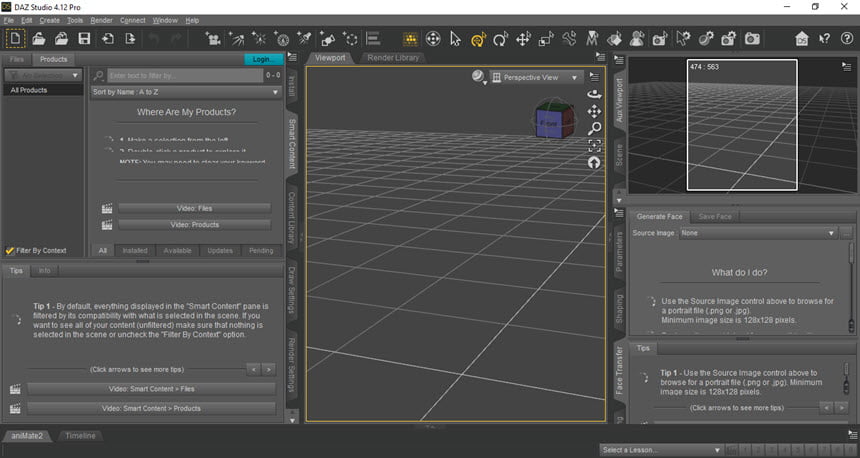Viewport: 860px width, 458px height.
Task: Filter products by Installed
Action: coord(135,251)
